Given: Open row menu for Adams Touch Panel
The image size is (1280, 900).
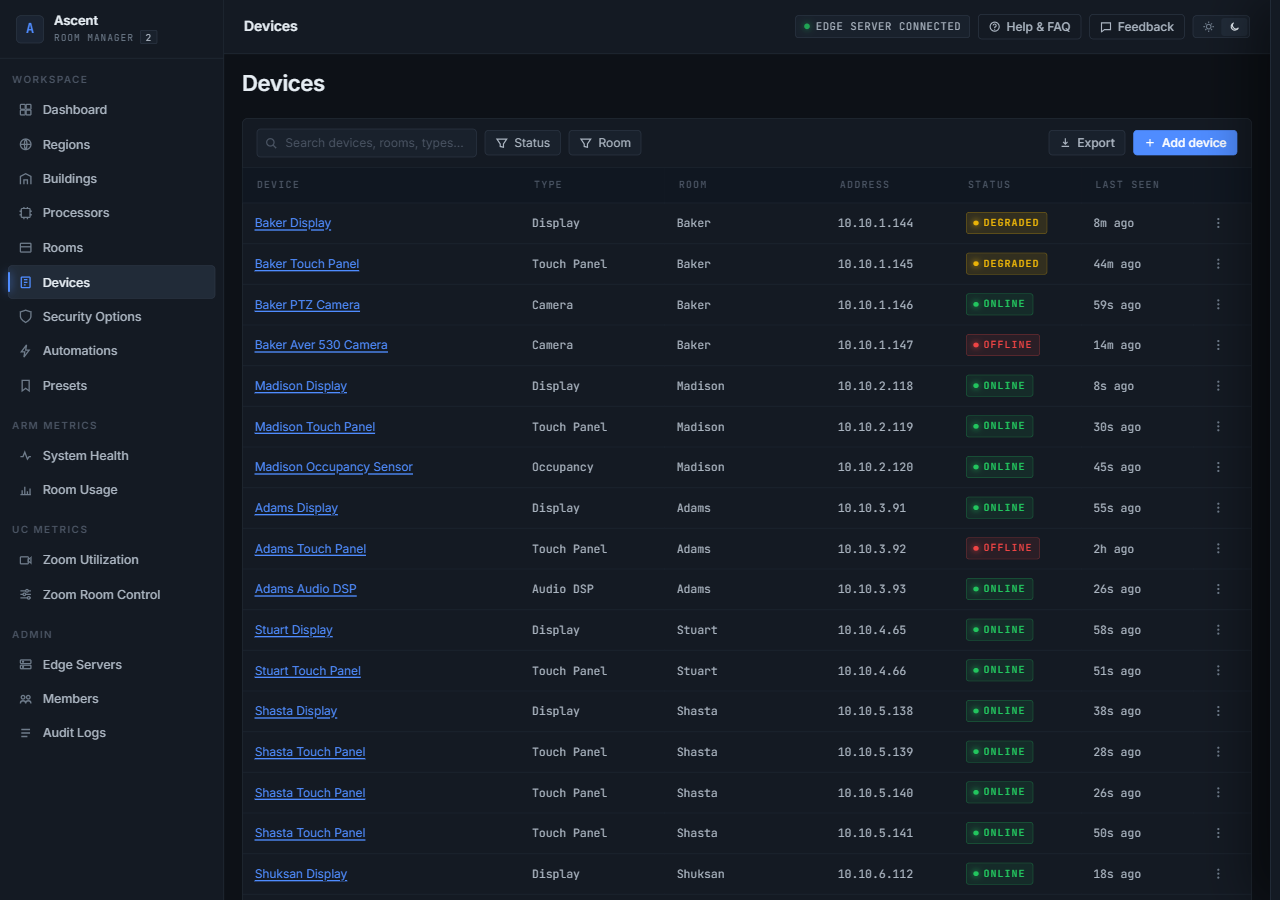Looking at the screenshot, I should [x=1218, y=549].
